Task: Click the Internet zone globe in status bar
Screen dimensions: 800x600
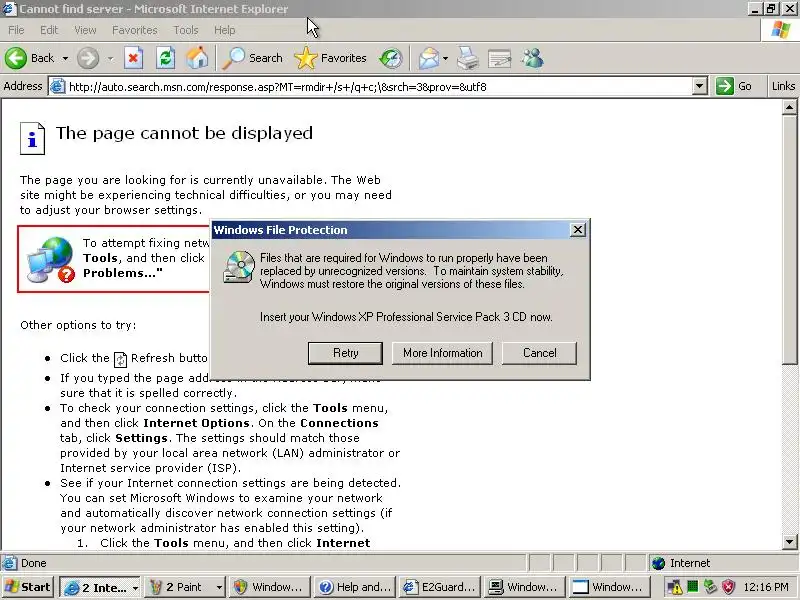Action: 659,563
